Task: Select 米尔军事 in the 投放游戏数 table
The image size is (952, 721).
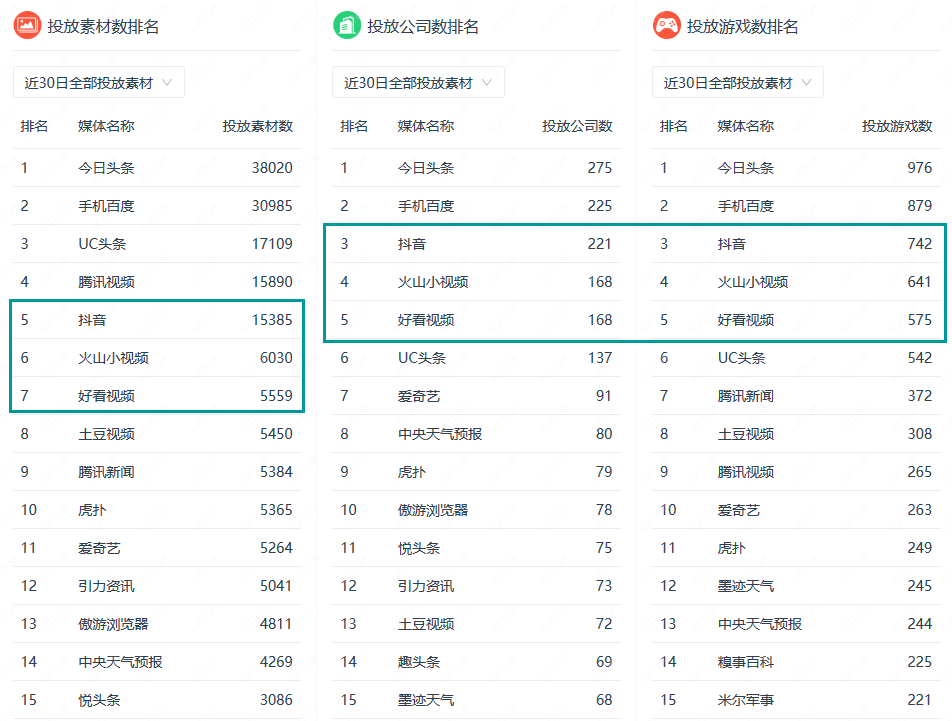Action: 746,700
